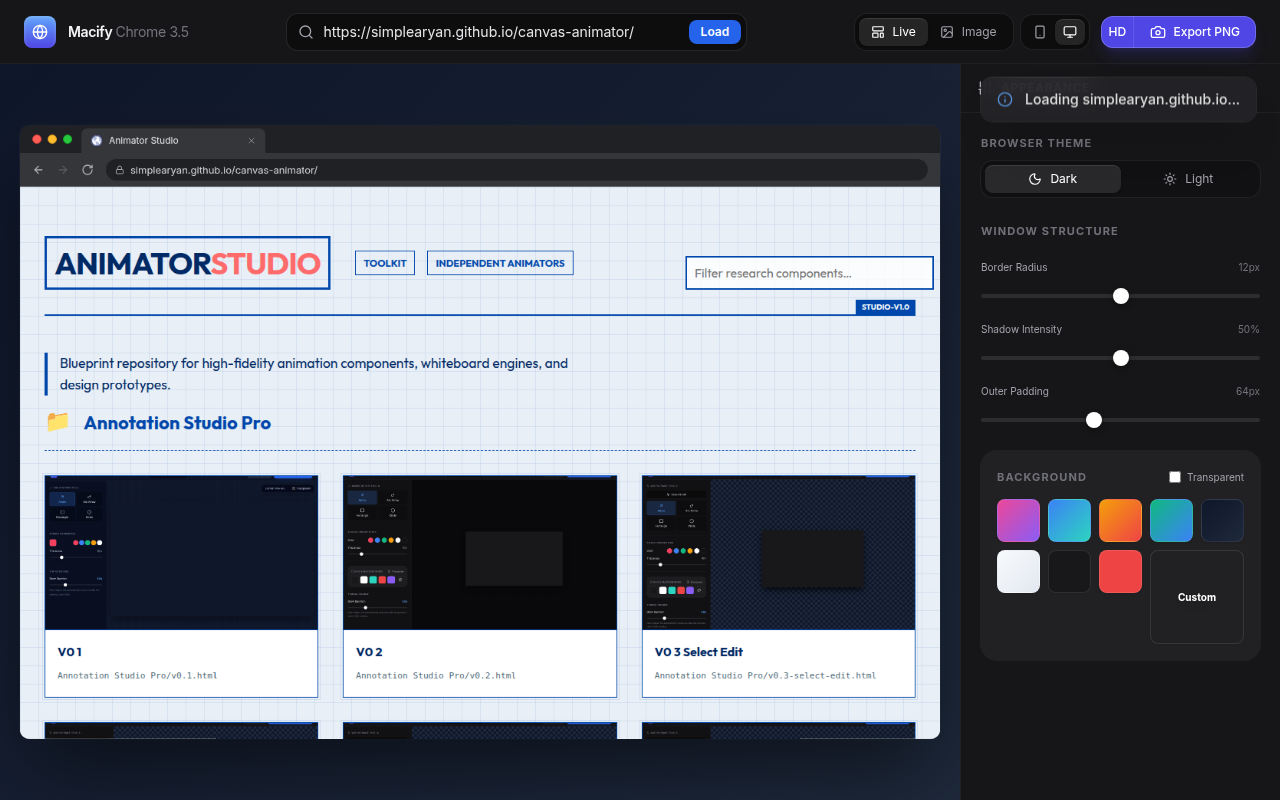Switch browser theme to Light
Image resolution: width=1280 pixels, height=800 pixels.
tap(1189, 178)
